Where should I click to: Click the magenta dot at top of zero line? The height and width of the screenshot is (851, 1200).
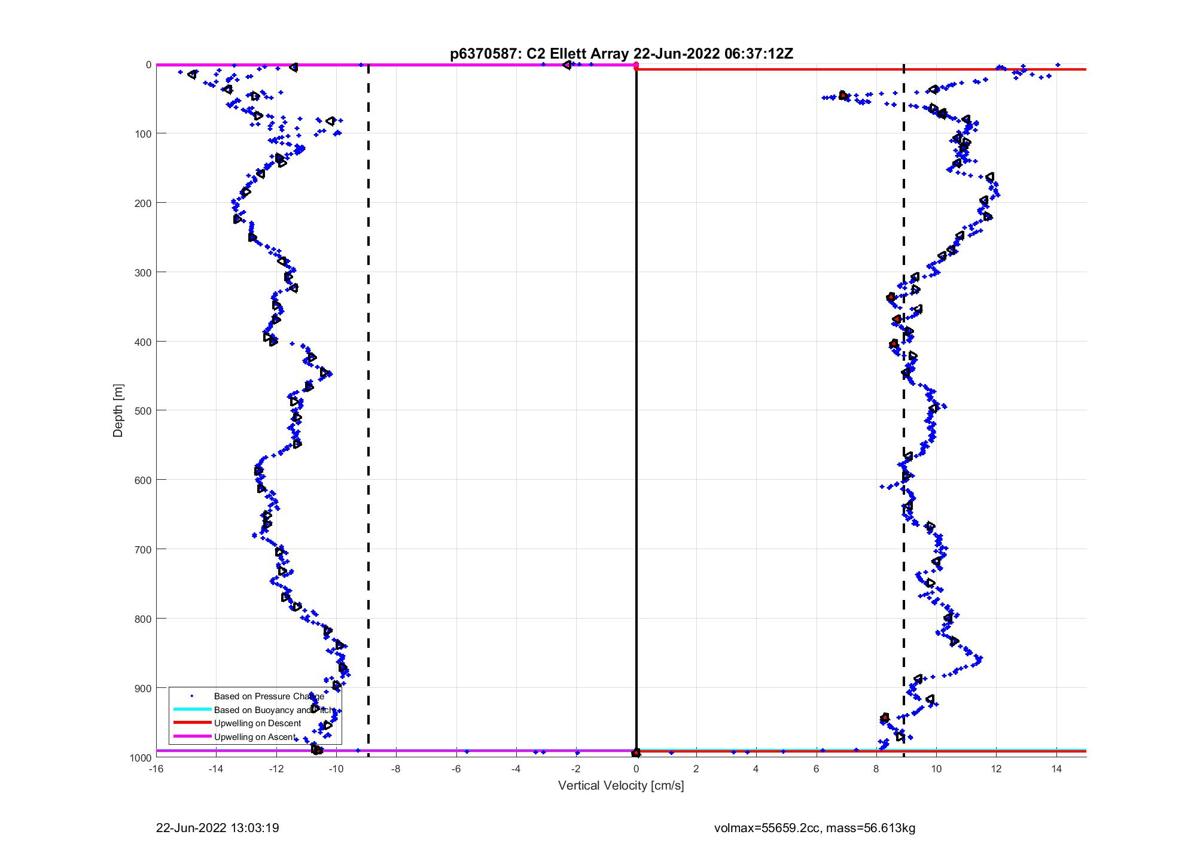[636, 65]
